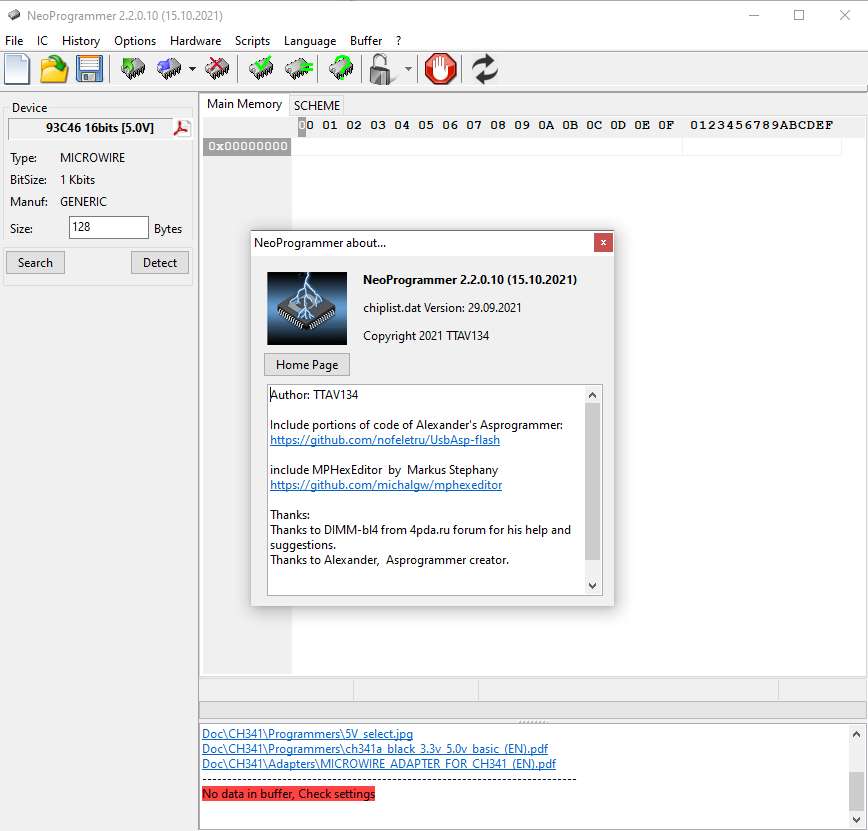Open the 5V_select.jpg document link

point(307,734)
